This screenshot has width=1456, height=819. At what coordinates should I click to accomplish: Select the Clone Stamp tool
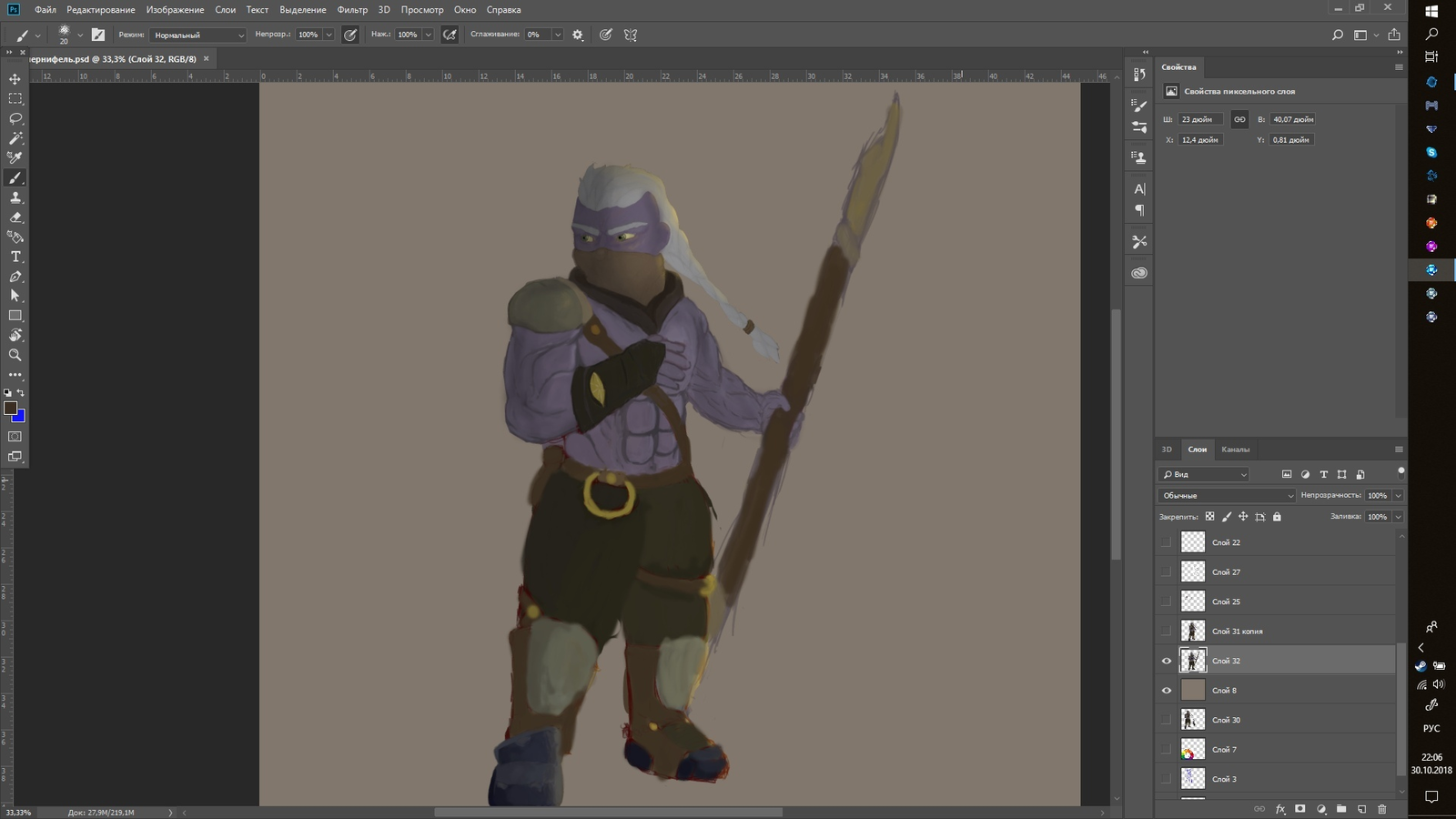[x=15, y=197]
